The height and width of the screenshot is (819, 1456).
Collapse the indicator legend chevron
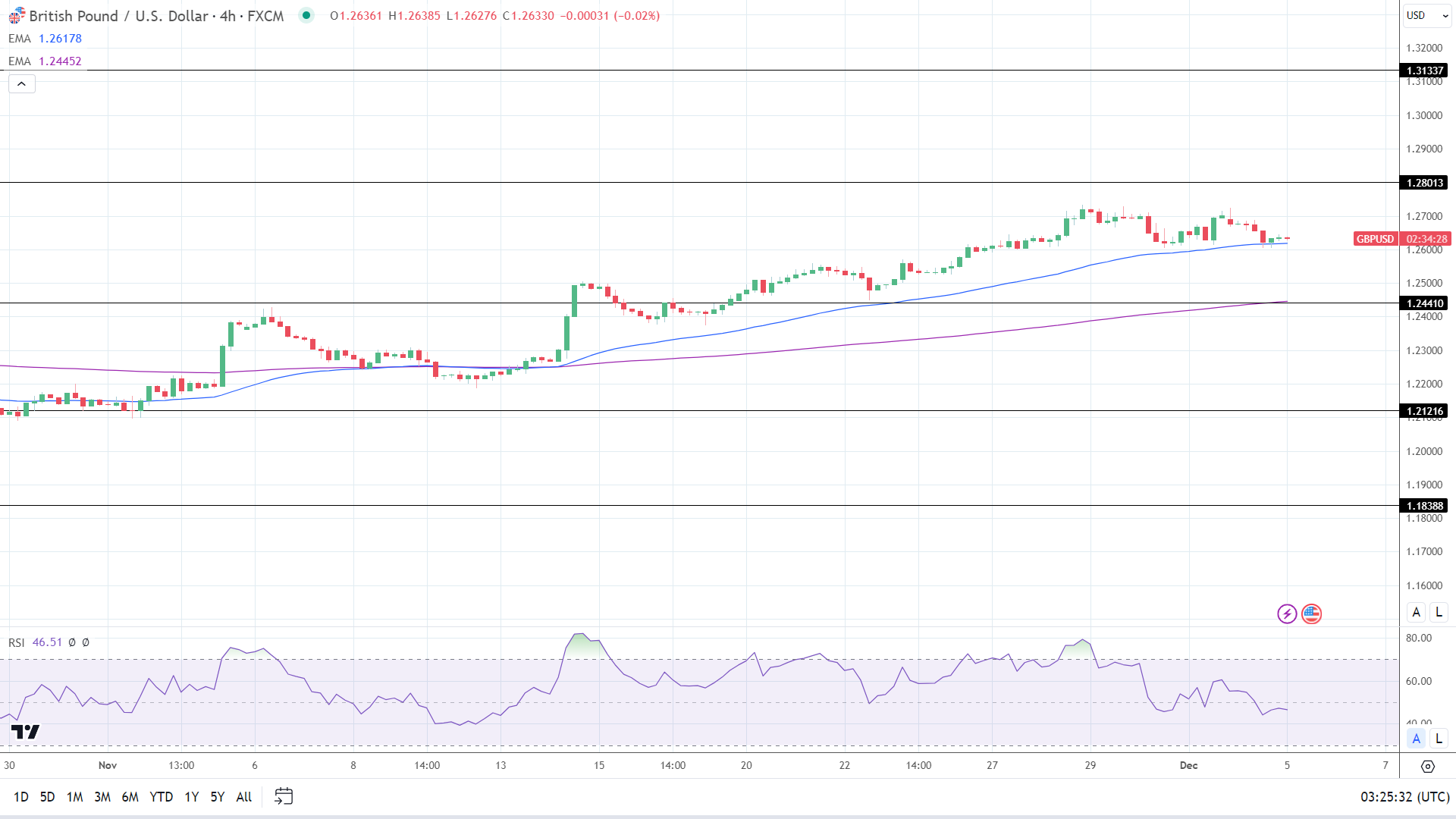(22, 83)
